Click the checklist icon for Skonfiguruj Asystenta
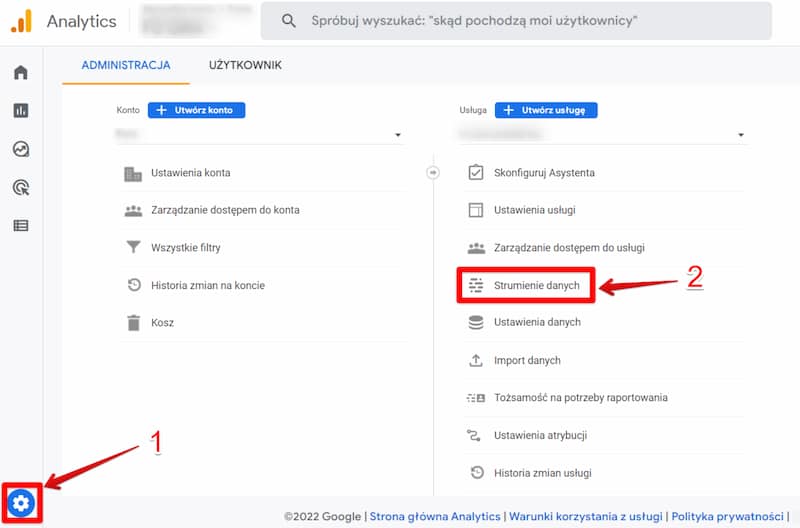Screen dimensions: 800x528 [x=476, y=172]
